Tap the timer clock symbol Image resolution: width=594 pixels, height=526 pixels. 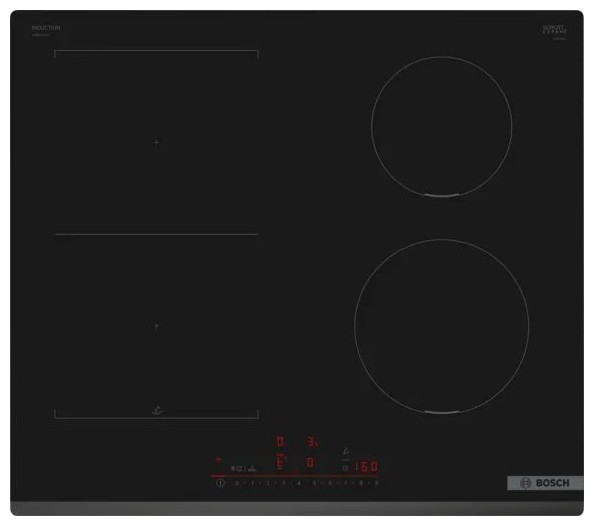[x=345, y=468]
